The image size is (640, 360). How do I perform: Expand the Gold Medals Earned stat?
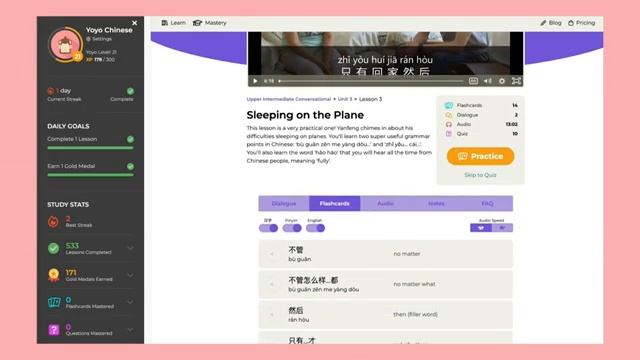click(x=130, y=275)
